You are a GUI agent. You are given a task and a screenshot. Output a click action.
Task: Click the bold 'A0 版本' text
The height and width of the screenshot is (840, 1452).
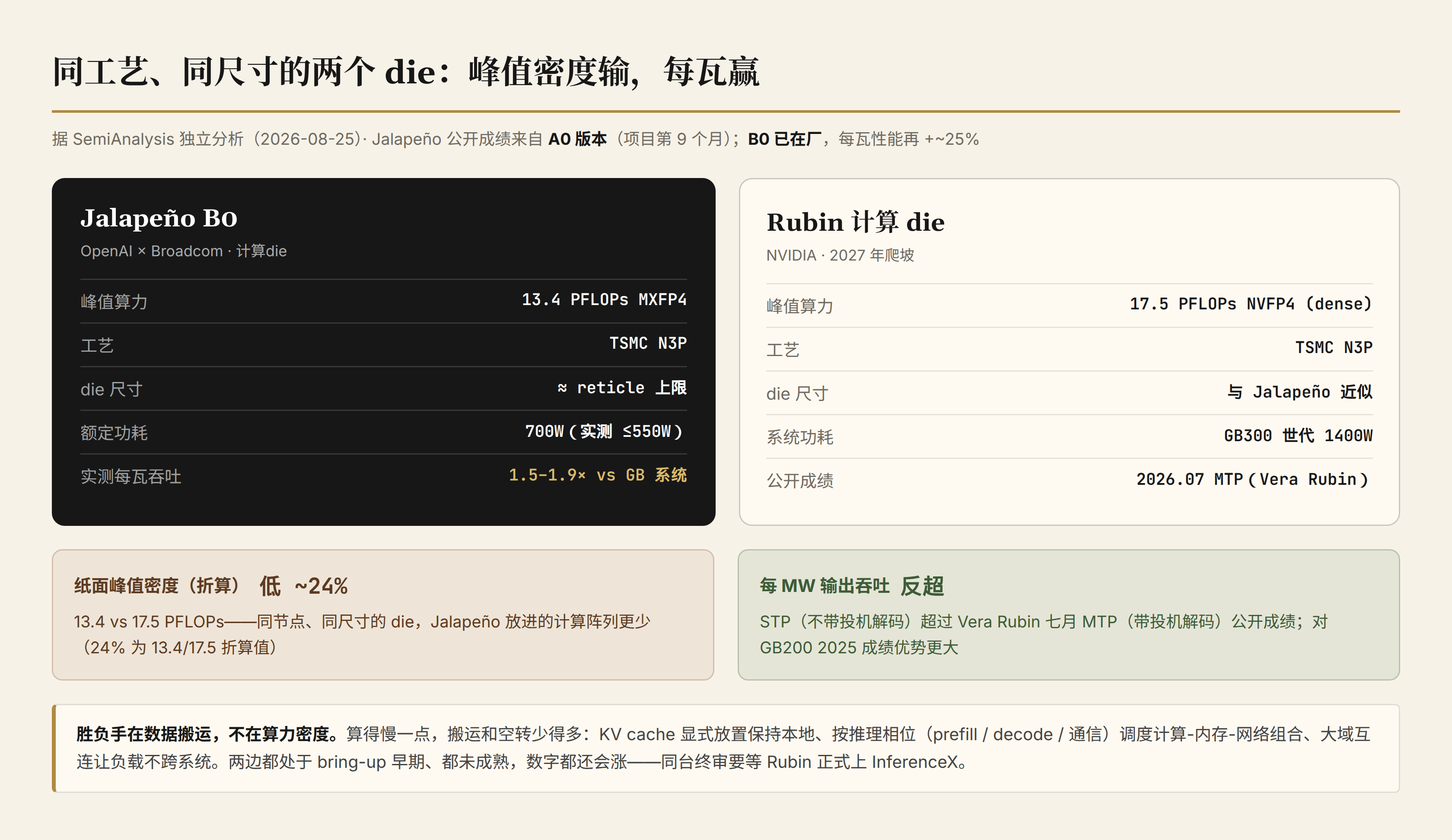(577, 139)
